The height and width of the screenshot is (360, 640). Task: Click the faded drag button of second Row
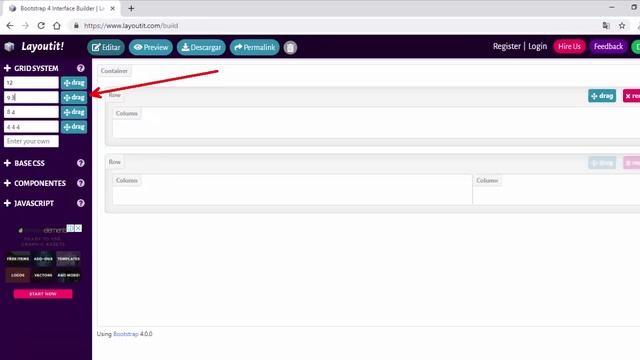[602, 163]
